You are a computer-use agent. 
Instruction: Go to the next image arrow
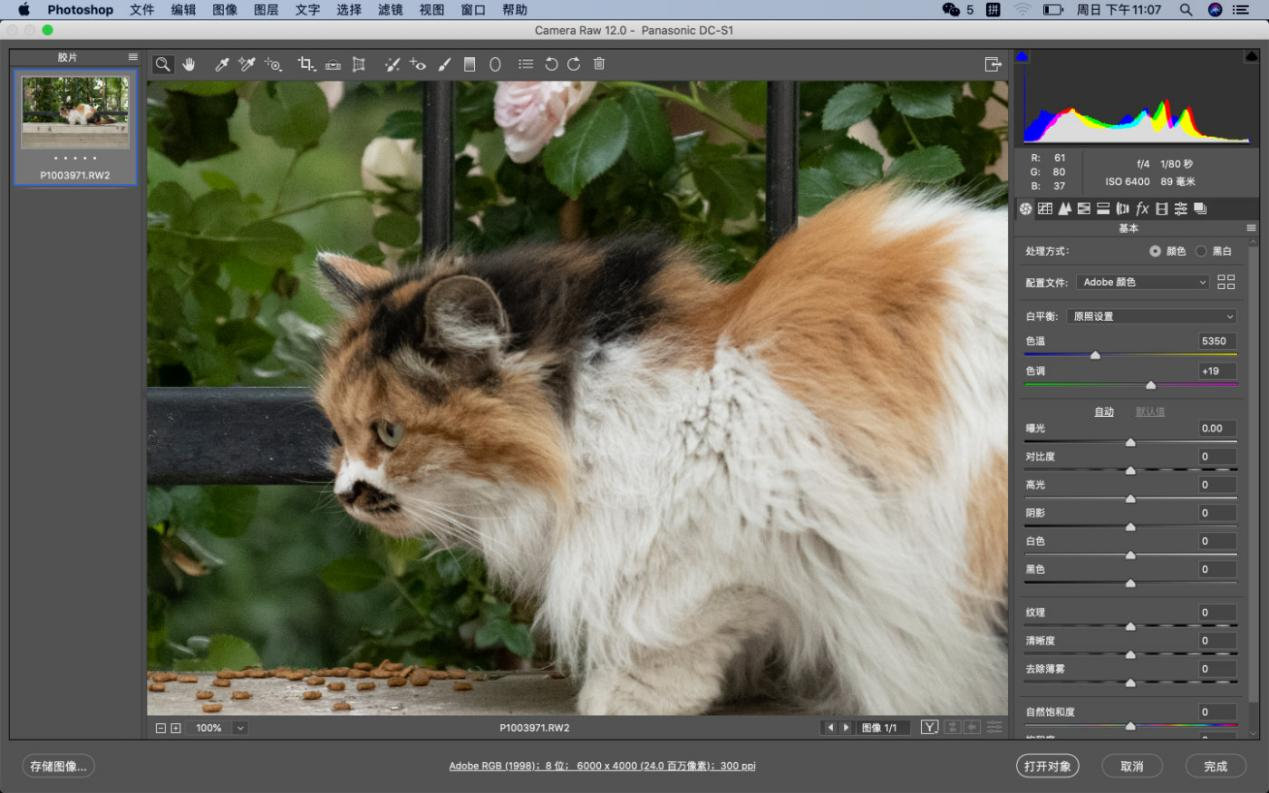[x=846, y=728]
